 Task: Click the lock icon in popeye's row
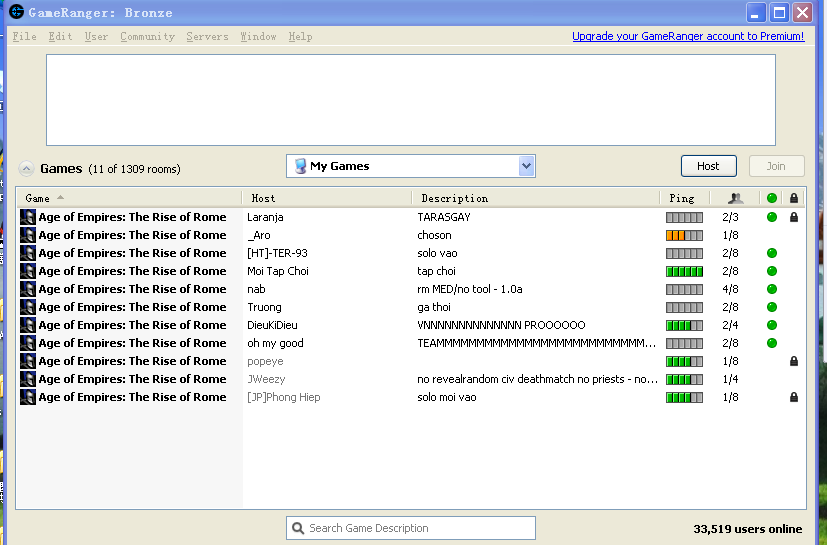coord(794,361)
